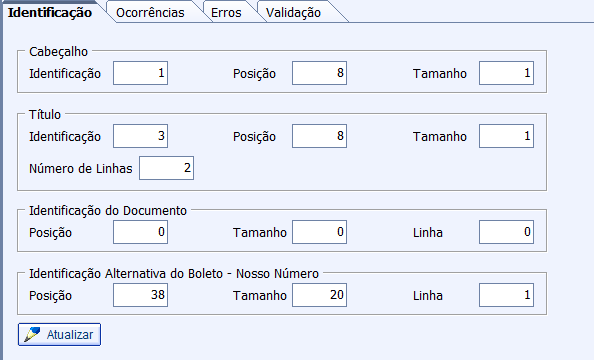Click Identificação do Documento Linha field
Image resolution: width=594 pixels, height=360 pixels.
506,232
